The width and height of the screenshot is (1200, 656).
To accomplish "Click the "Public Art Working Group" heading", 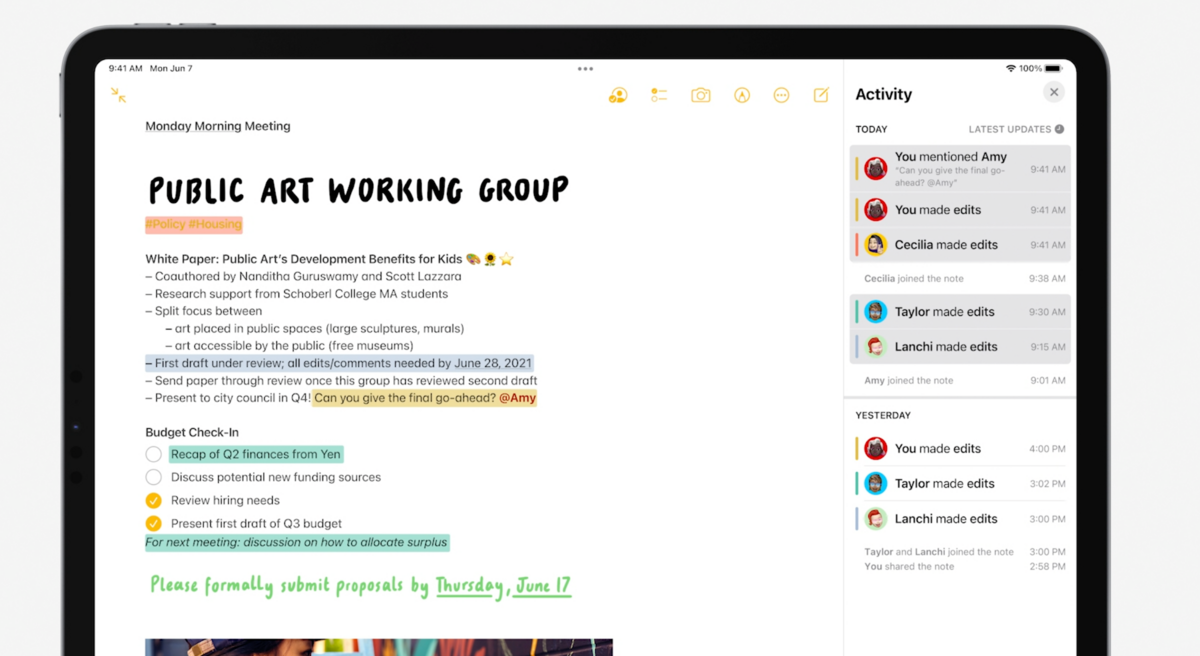I will (x=359, y=189).
